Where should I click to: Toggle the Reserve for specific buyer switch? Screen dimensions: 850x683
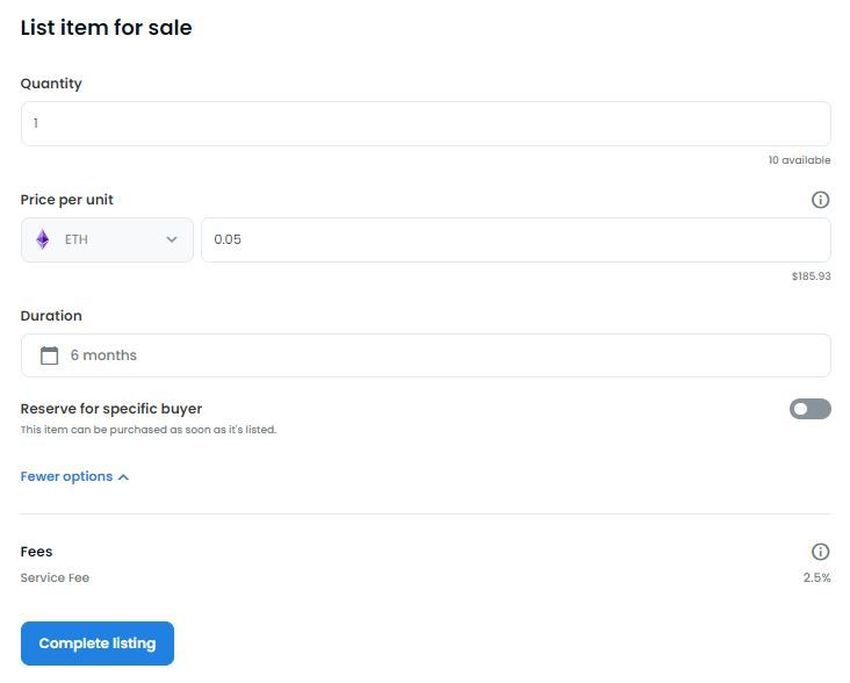click(x=810, y=409)
